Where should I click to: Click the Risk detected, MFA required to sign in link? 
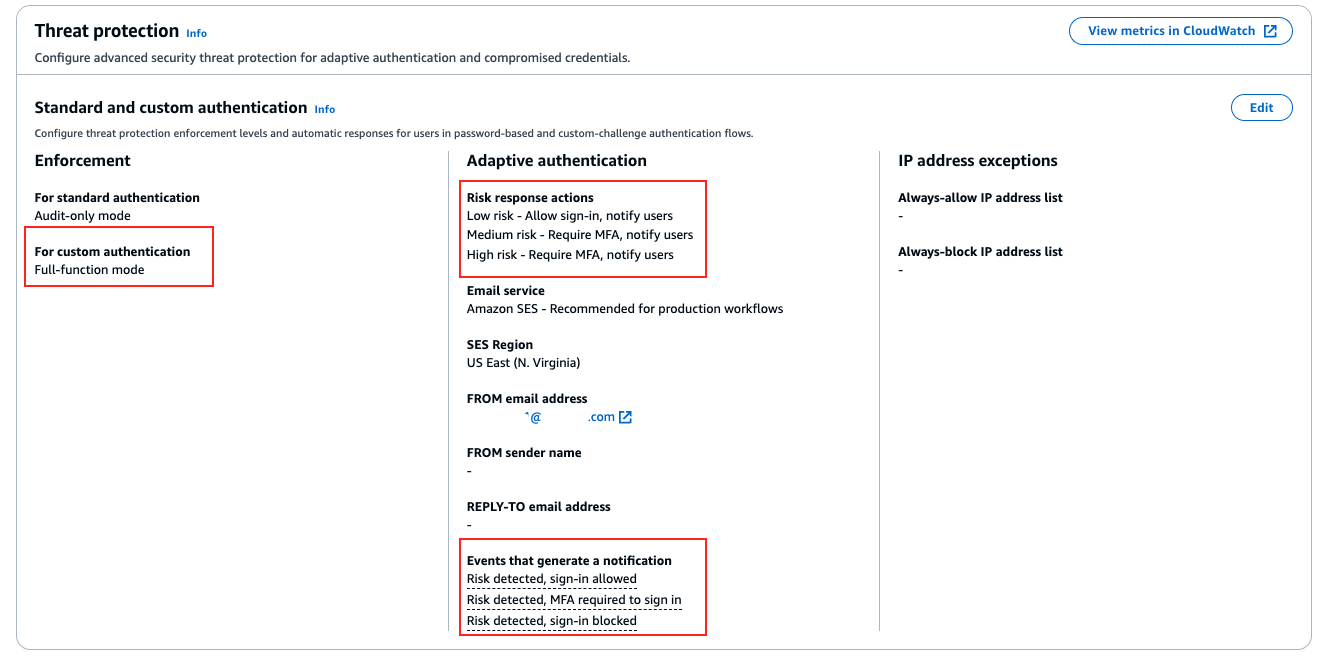573,599
